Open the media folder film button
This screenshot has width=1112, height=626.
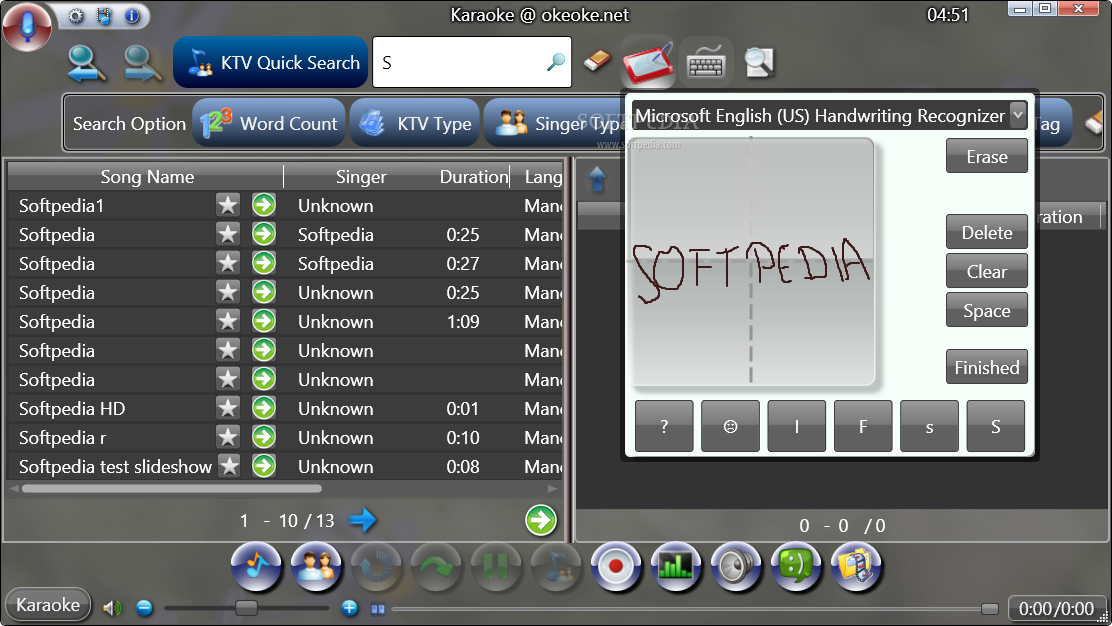tap(857, 567)
